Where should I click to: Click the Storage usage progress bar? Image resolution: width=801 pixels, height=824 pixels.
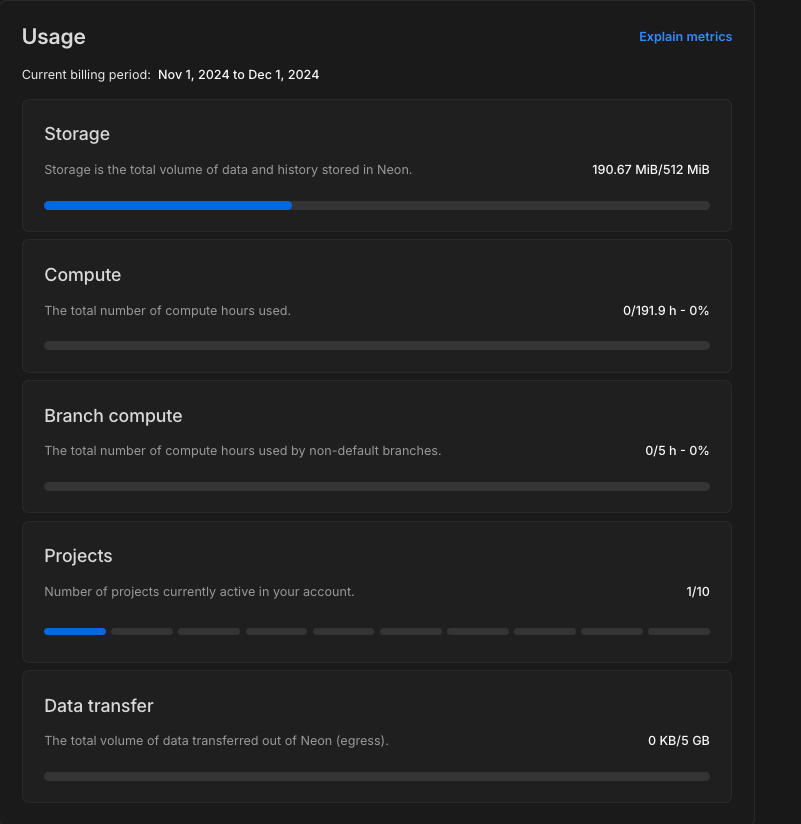coord(377,205)
